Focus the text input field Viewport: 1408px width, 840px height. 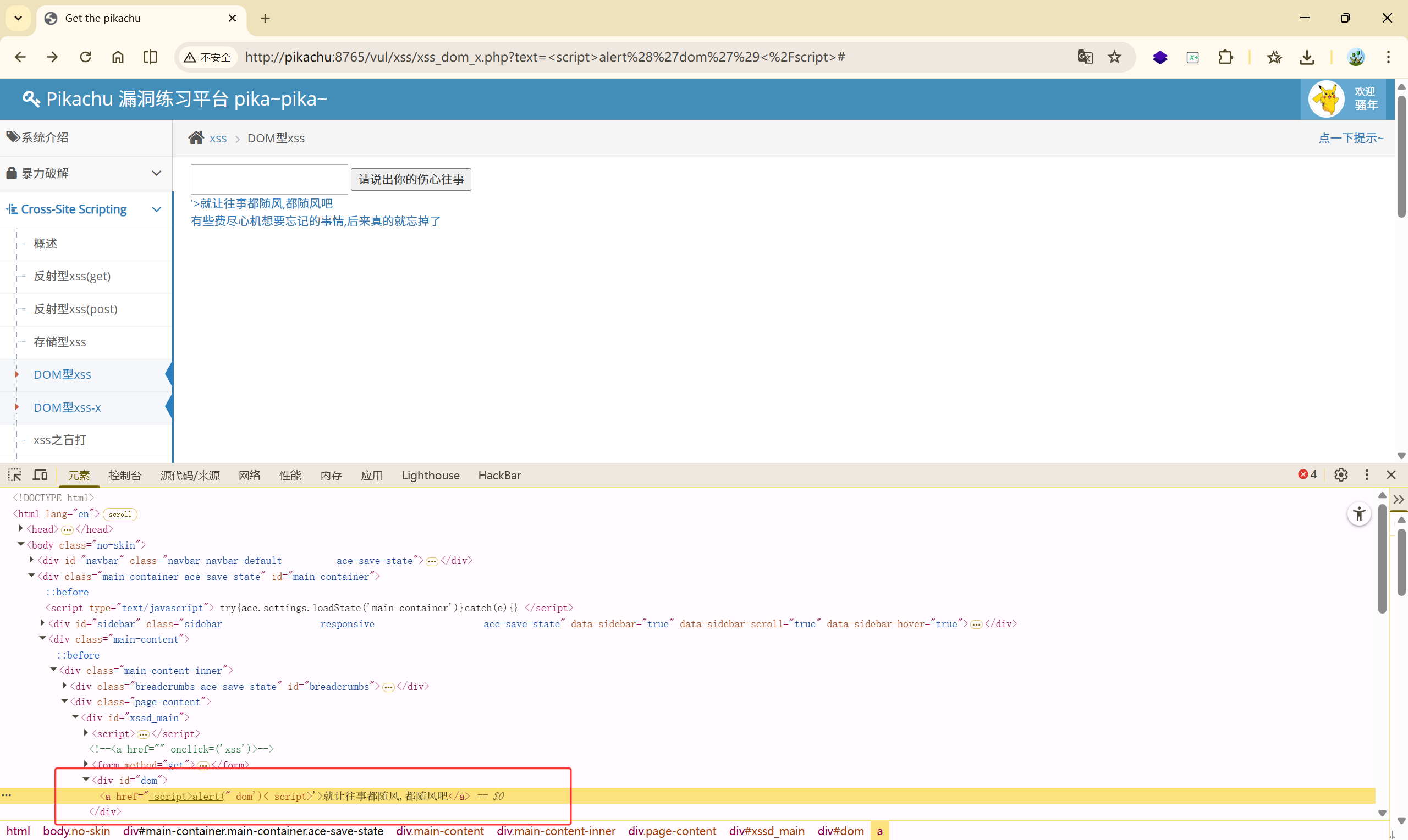269,179
